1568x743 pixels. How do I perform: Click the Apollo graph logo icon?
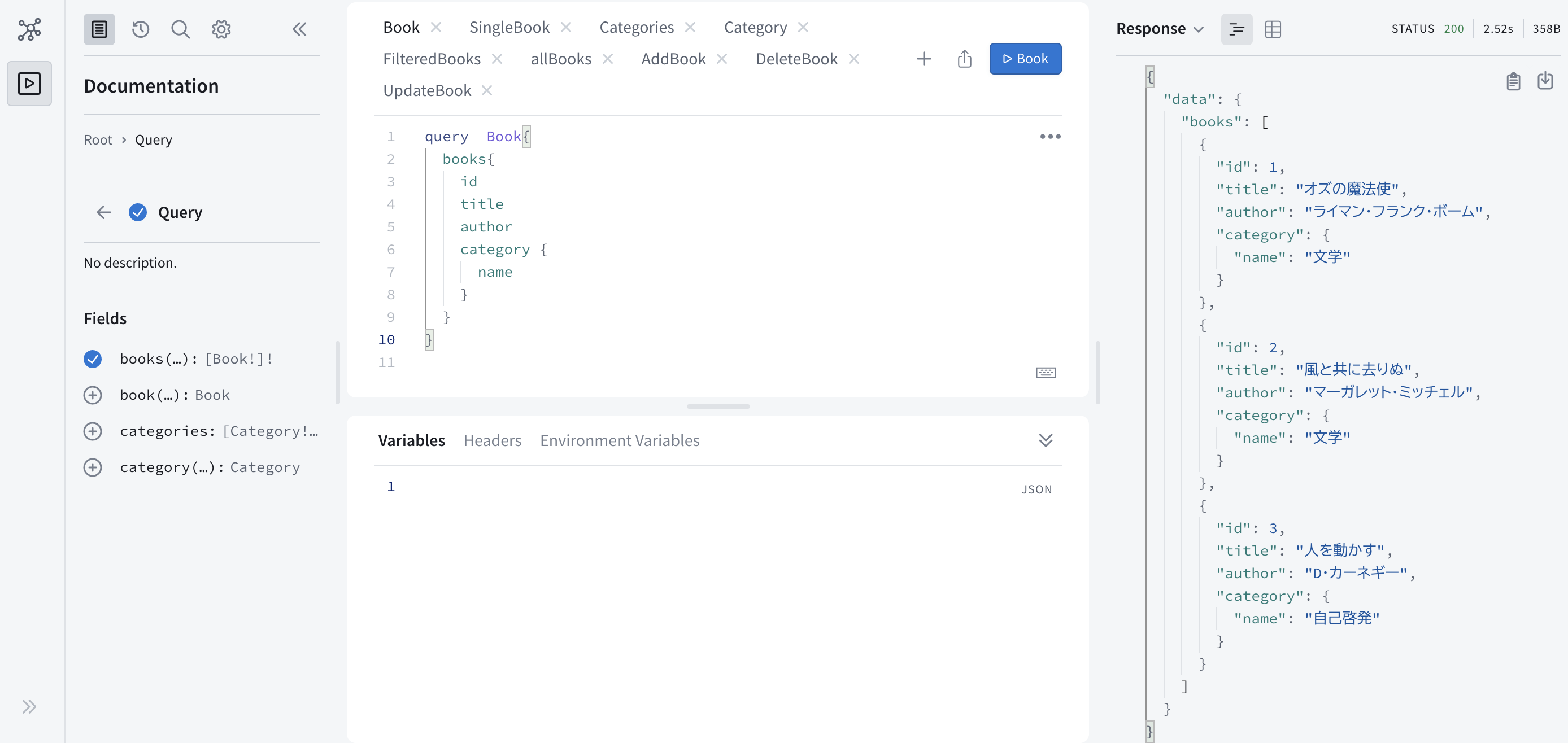coord(29,29)
